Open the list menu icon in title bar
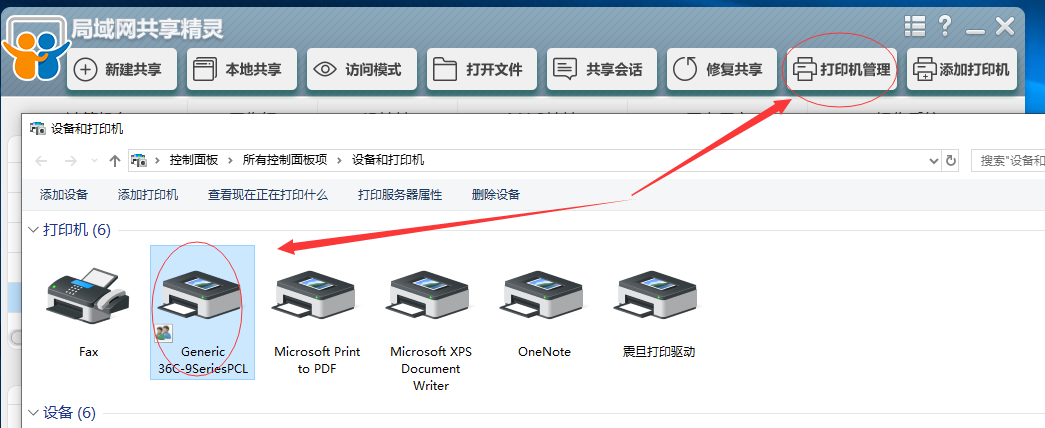1045x428 pixels. pos(915,27)
